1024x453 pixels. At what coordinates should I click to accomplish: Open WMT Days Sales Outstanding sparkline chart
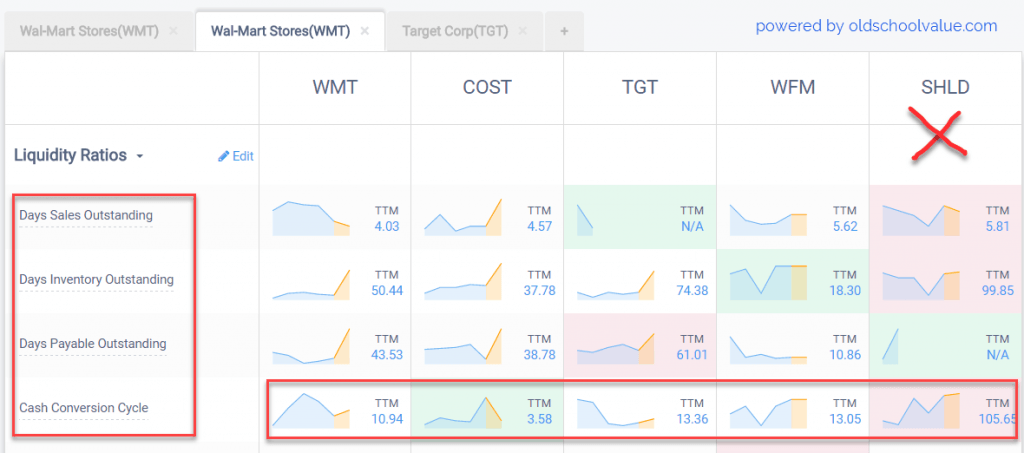pyautogui.click(x=311, y=219)
